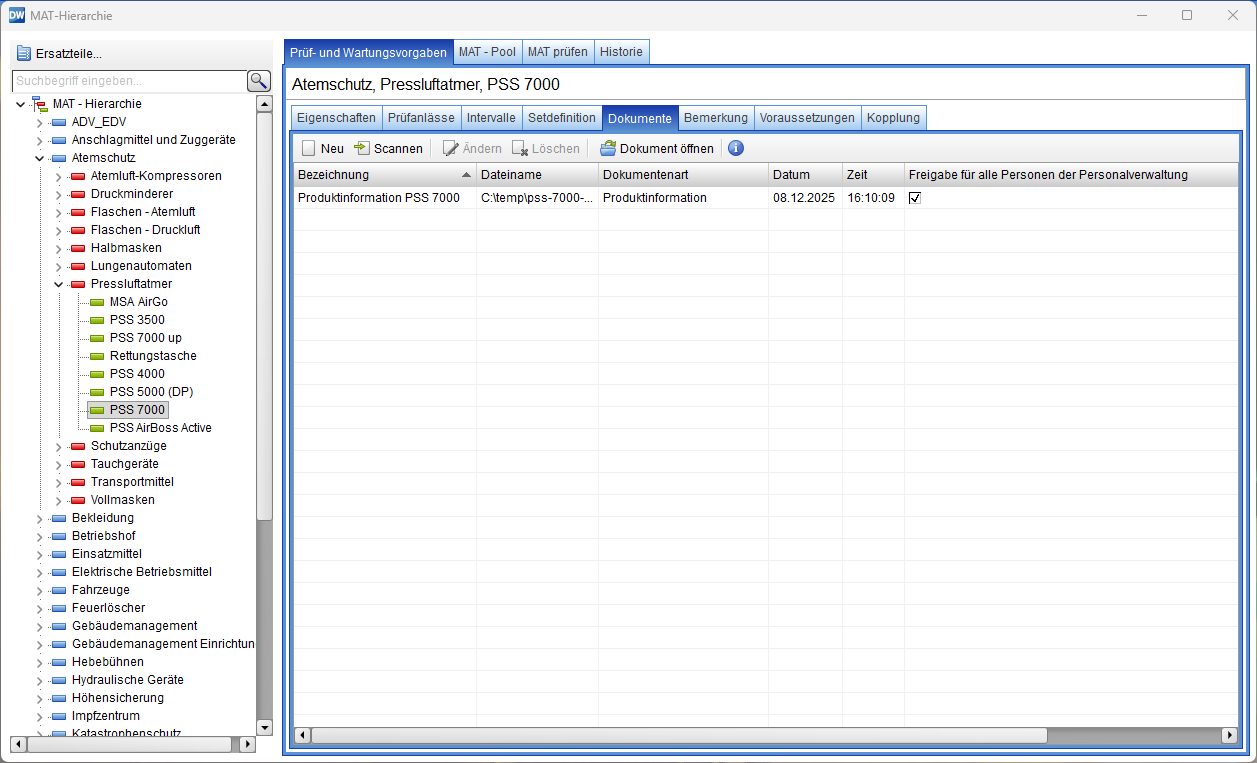Click the Ersatzteile icon button
This screenshot has width=1257, height=763.
[x=24, y=54]
